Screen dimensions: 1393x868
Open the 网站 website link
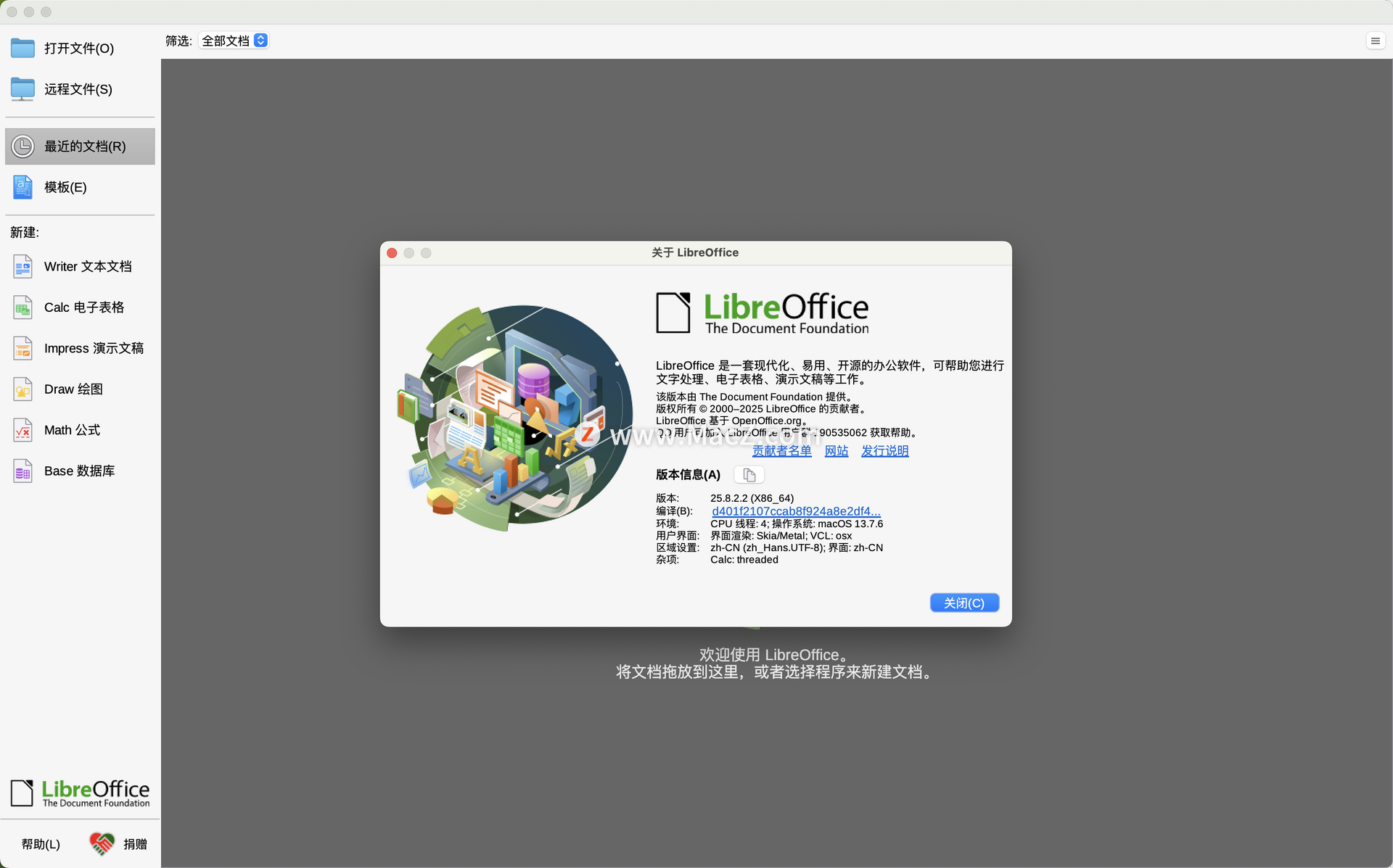(836, 451)
